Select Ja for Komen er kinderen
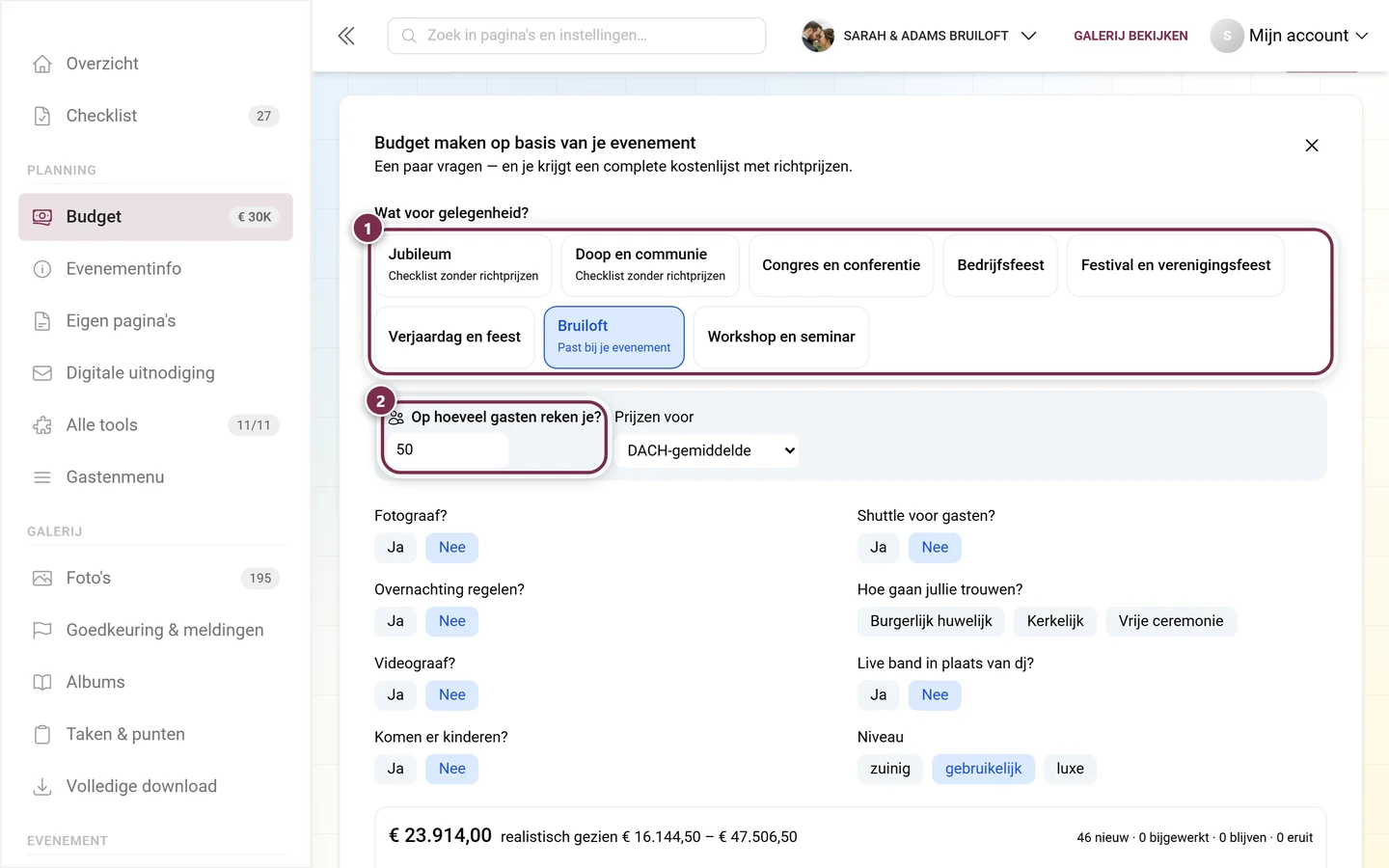The width and height of the screenshot is (1389, 868). pyautogui.click(x=395, y=769)
